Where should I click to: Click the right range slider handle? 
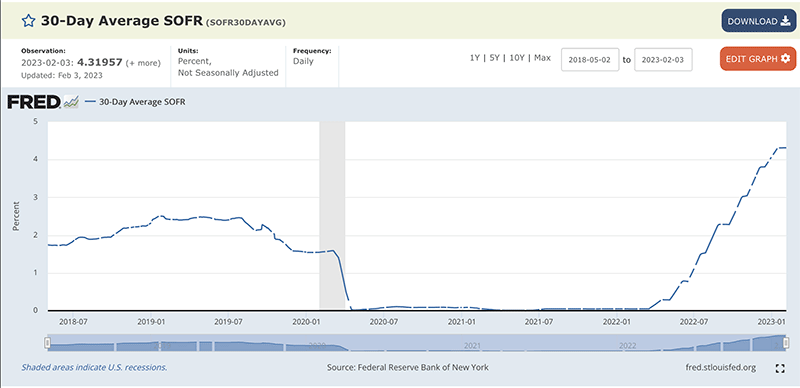pos(786,343)
